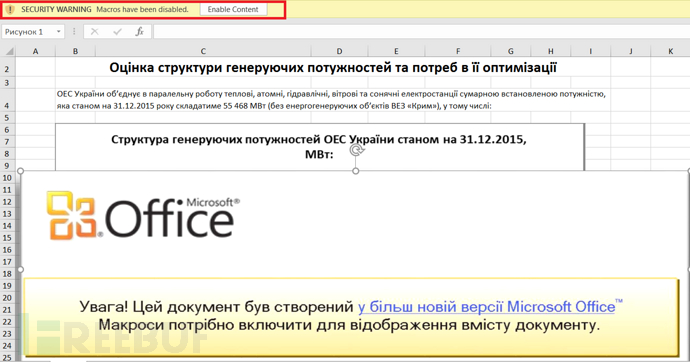Click the confirm checkmark icon in formula bar
Screen dimensions: 690x362
point(117,32)
